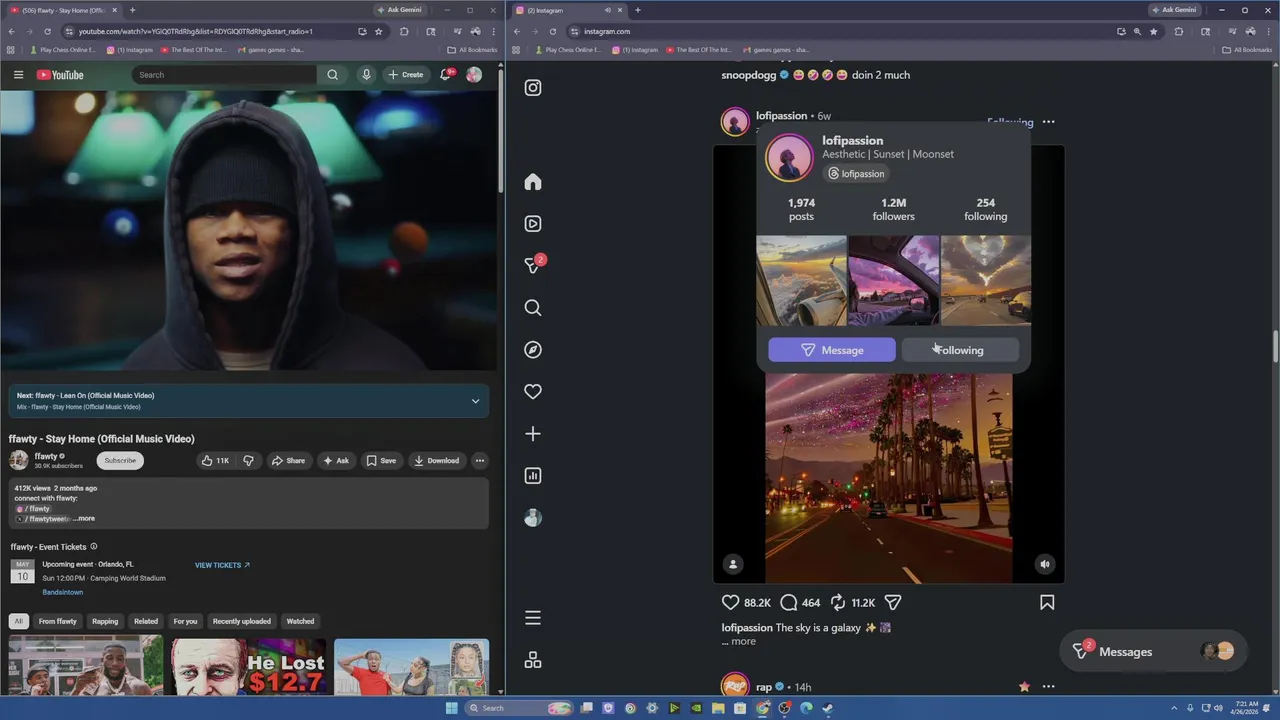This screenshot has height=720, width=1280.
Task: Open options menu for the rap post
Action: click(1048, 687)
